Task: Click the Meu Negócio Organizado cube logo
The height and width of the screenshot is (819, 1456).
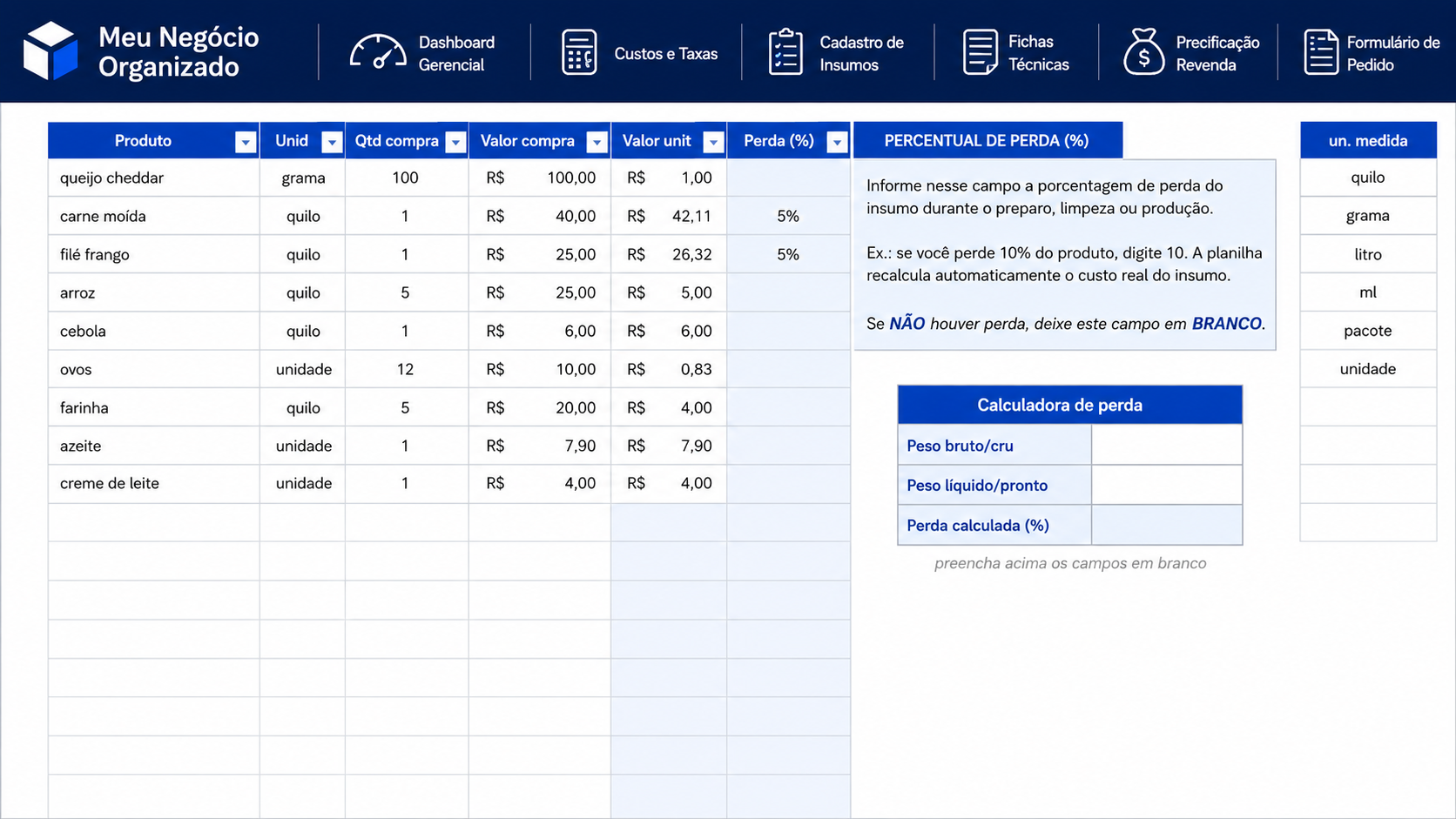Action: coord(51,51)
